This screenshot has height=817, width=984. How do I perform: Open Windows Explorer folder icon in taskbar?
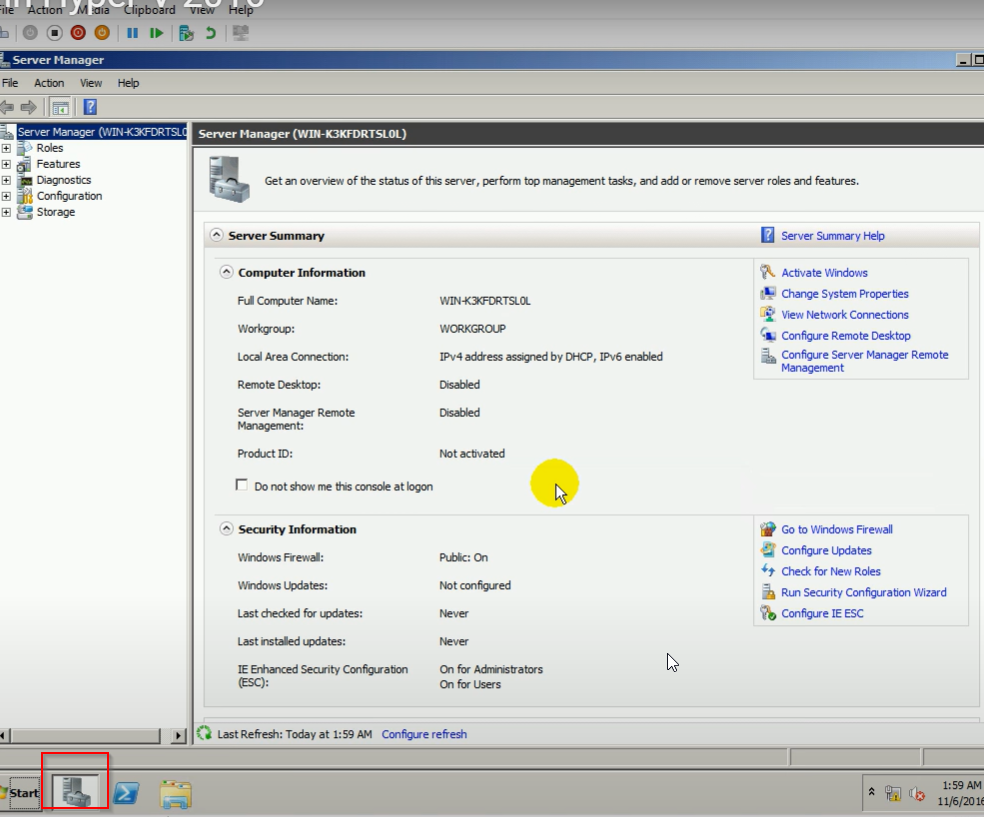176,794
